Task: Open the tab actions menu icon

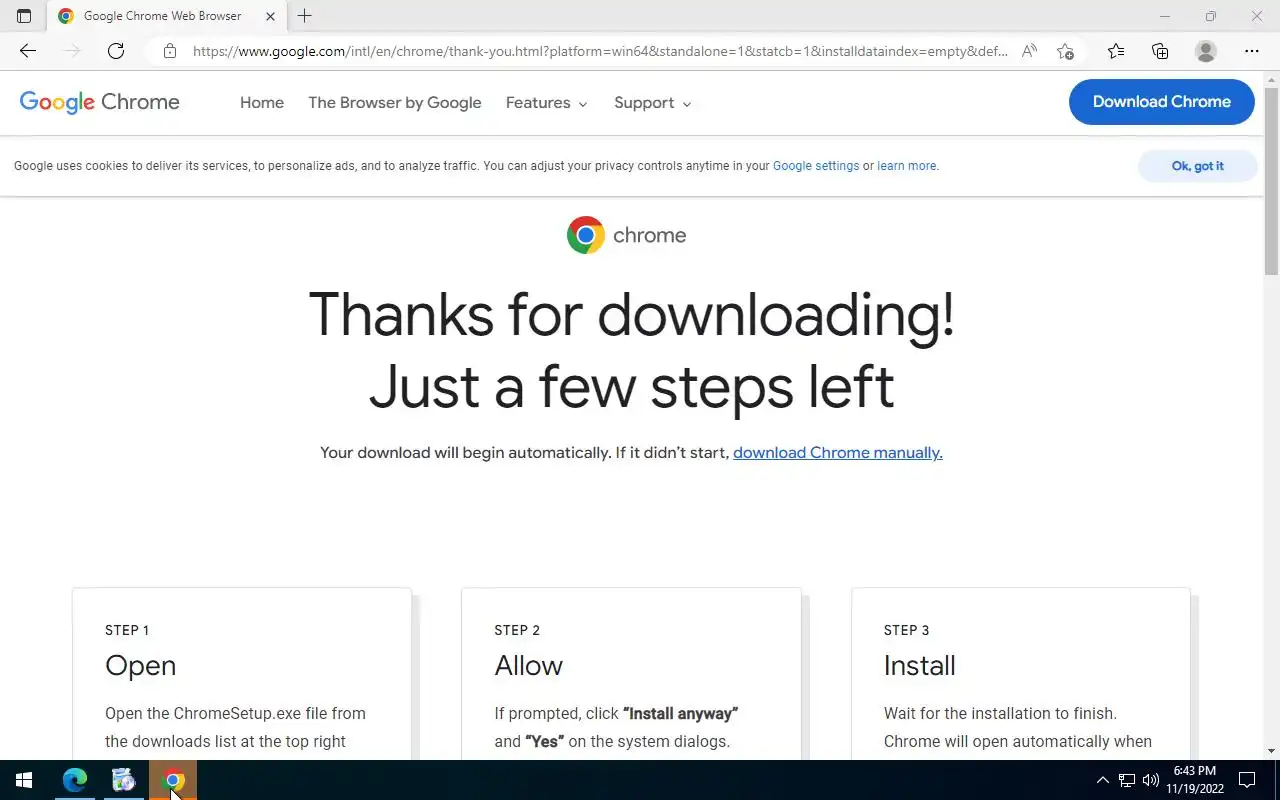Action: point(24,16)
